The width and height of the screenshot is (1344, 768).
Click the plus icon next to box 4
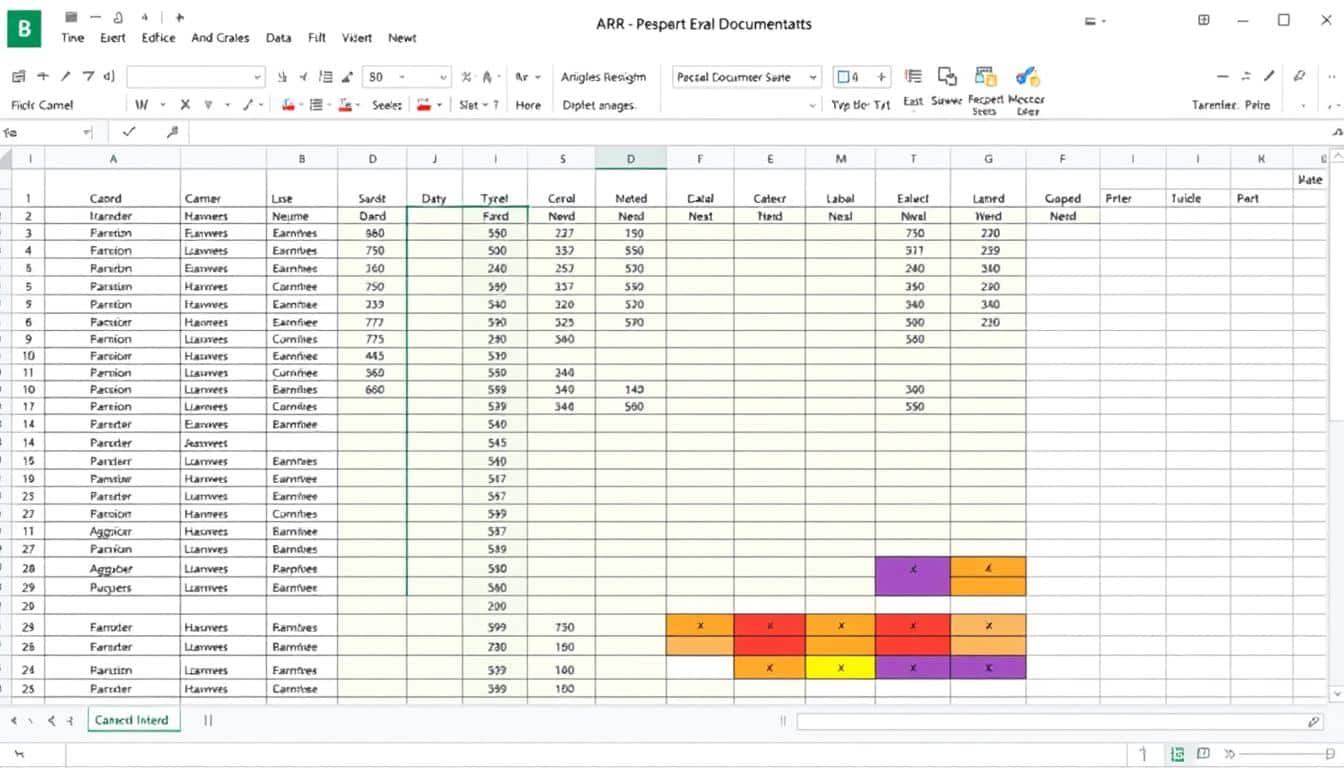tap(882, 76)
